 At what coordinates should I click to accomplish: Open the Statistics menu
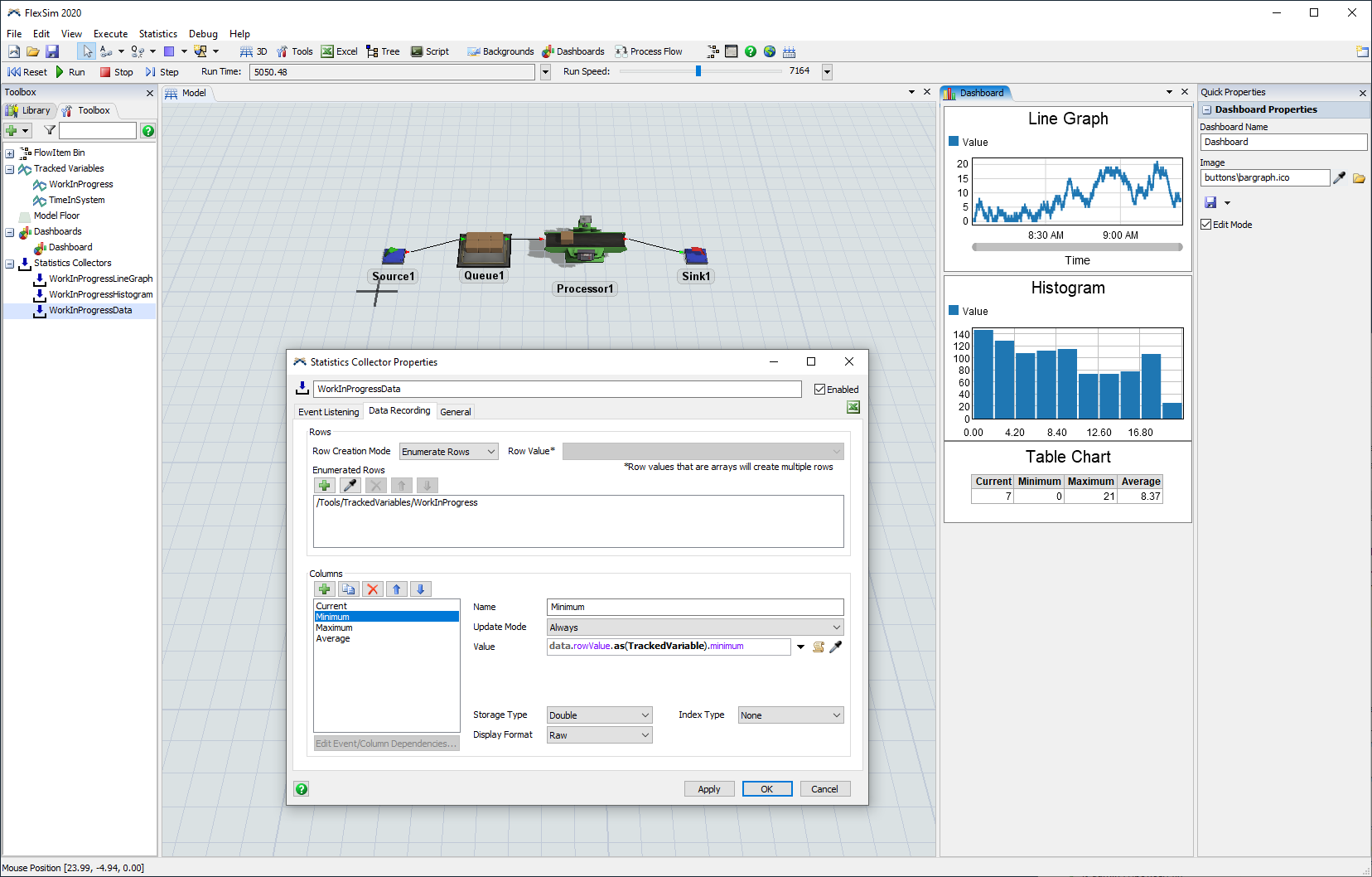pos(157,34)
